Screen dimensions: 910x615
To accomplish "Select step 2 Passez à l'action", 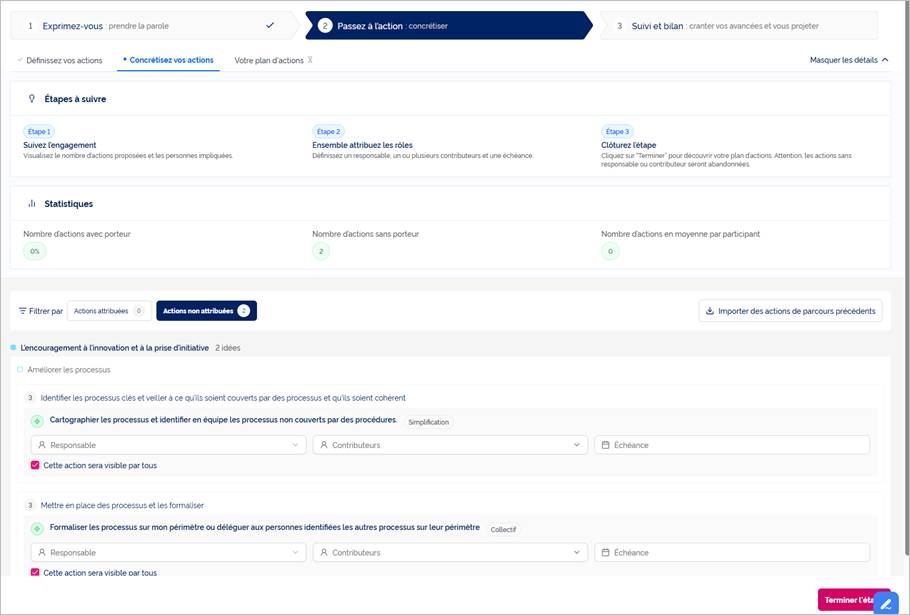I will [x=448, y=26].
